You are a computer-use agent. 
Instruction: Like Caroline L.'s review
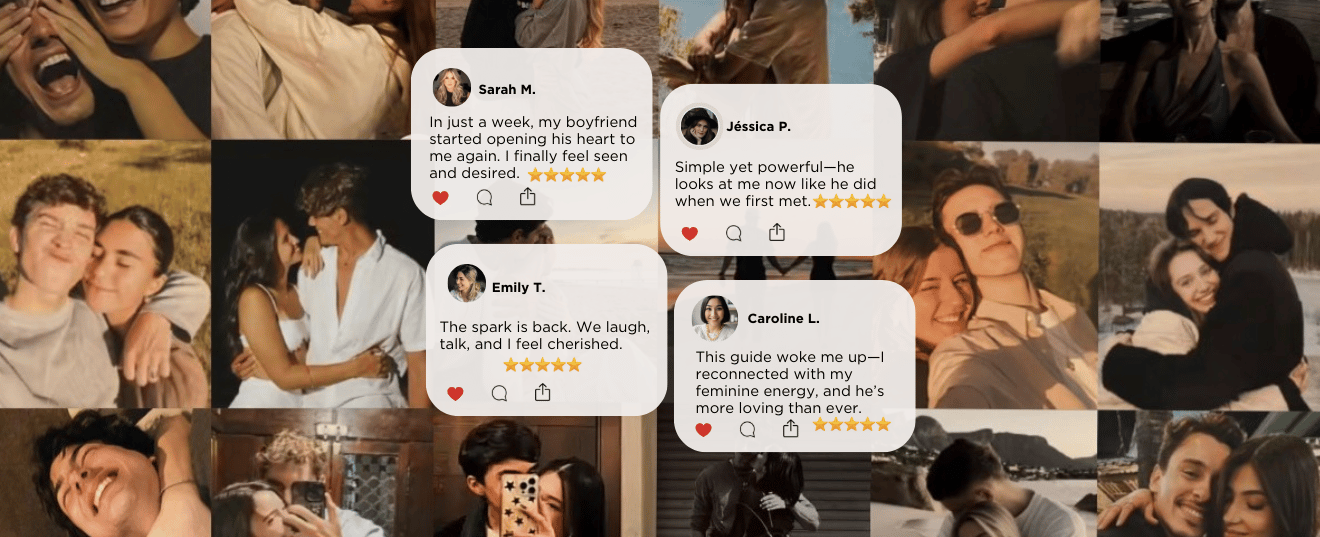pos(703,430)
